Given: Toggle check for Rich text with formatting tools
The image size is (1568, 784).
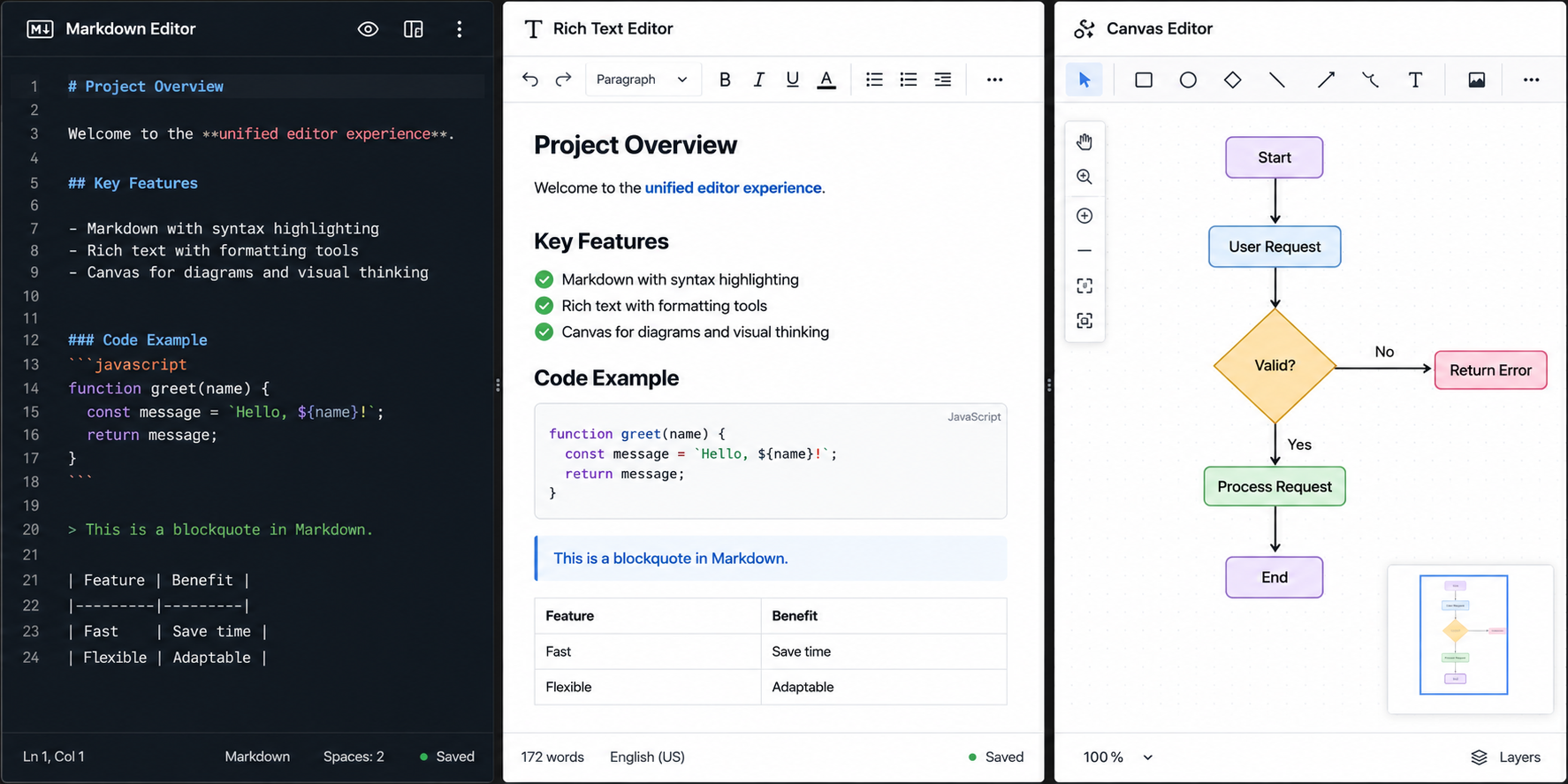Looking at the screenshot, I should [544, 306].
